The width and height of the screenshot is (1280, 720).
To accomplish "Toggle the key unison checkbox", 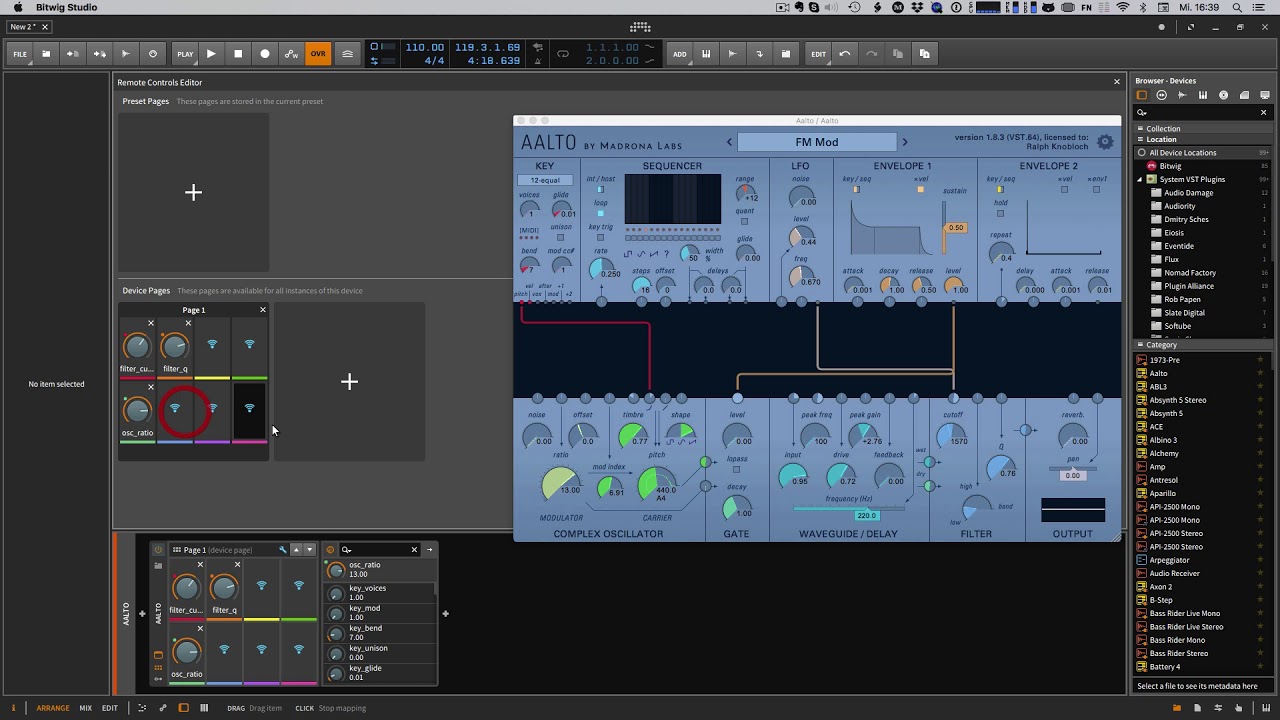I will pyautogui.click(x=560, y=237).
